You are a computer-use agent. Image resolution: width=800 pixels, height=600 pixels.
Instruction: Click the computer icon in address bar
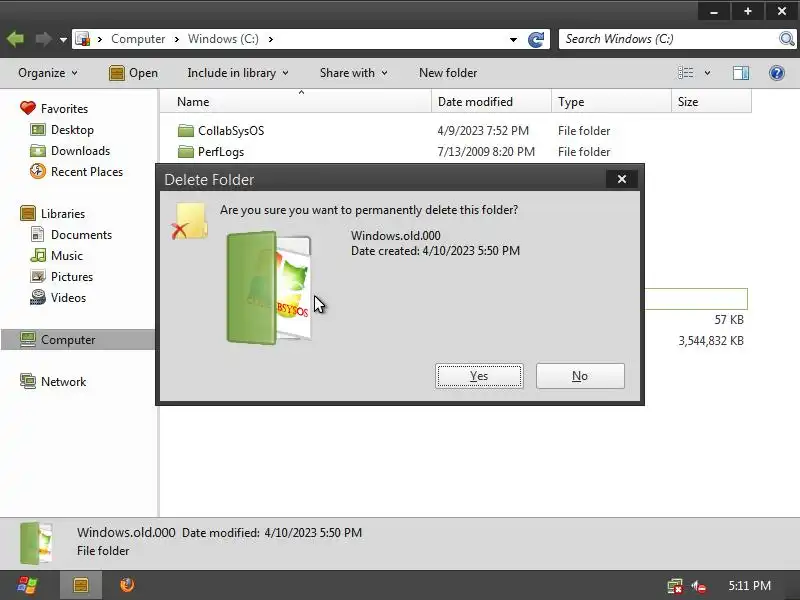[82, 39]
